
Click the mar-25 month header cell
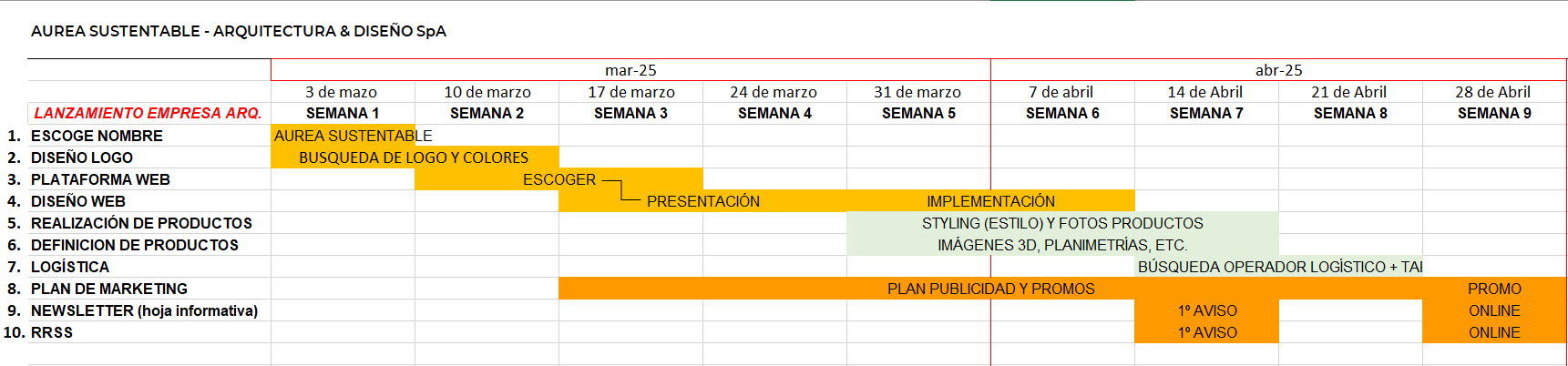pyautogui.click(x=630, y=70)
